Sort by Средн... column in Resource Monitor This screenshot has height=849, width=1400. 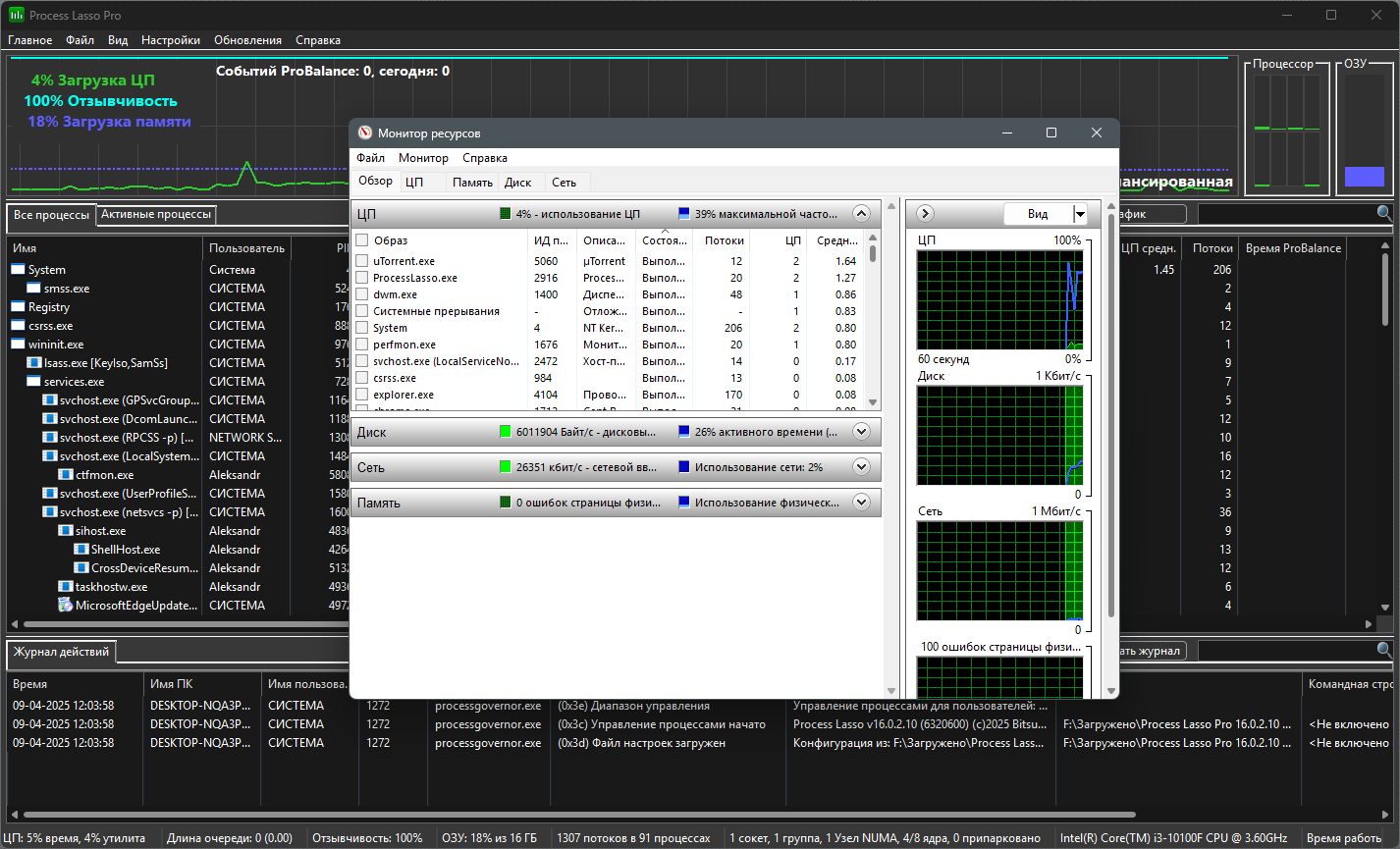[836, 240]
